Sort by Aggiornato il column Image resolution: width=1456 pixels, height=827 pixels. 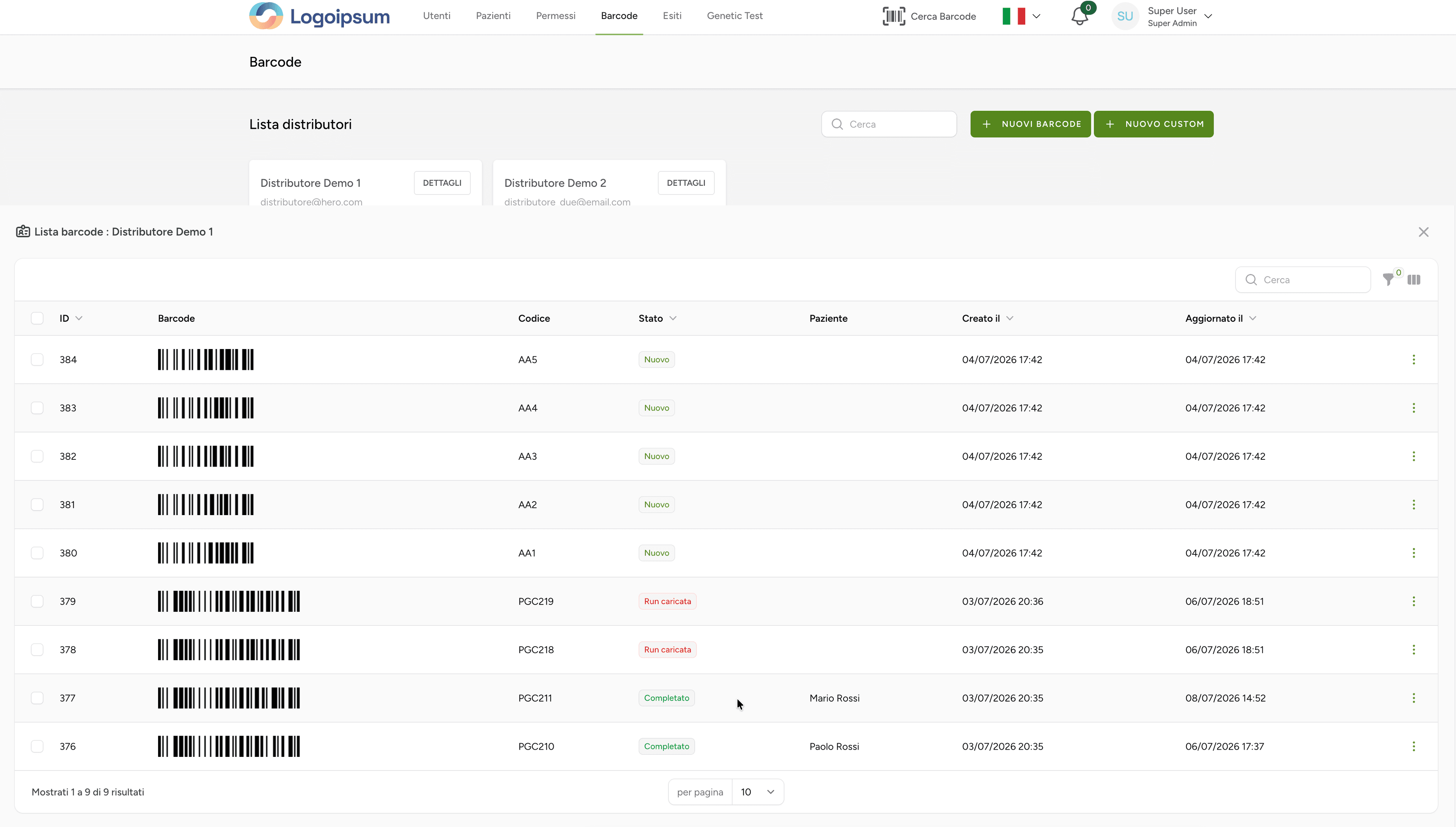click(x=1220, y=318)
